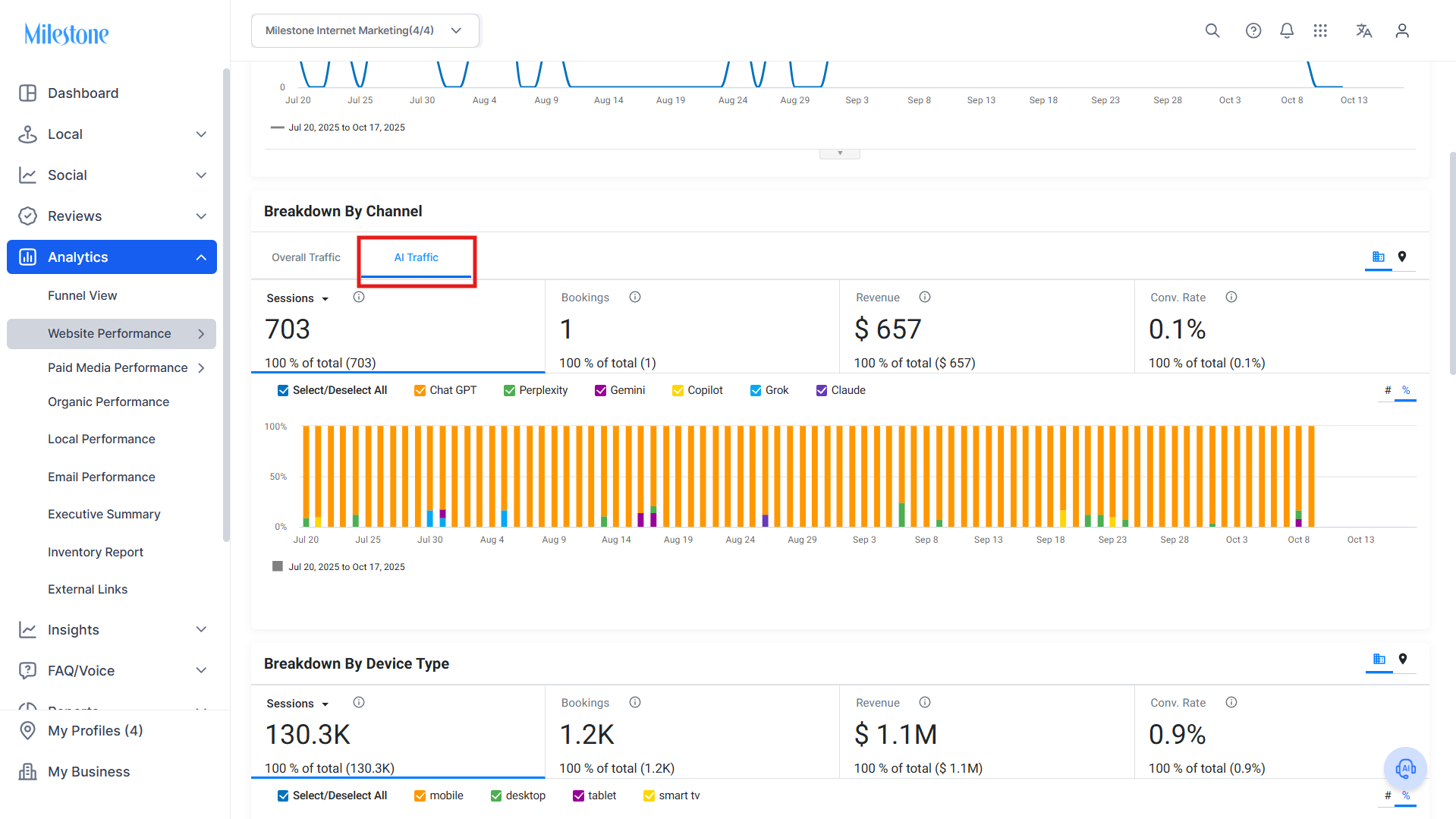
Task: Click the orange Chat GPT bar for Aug 9
Action: pyautogui.click(x=554, y=476)
